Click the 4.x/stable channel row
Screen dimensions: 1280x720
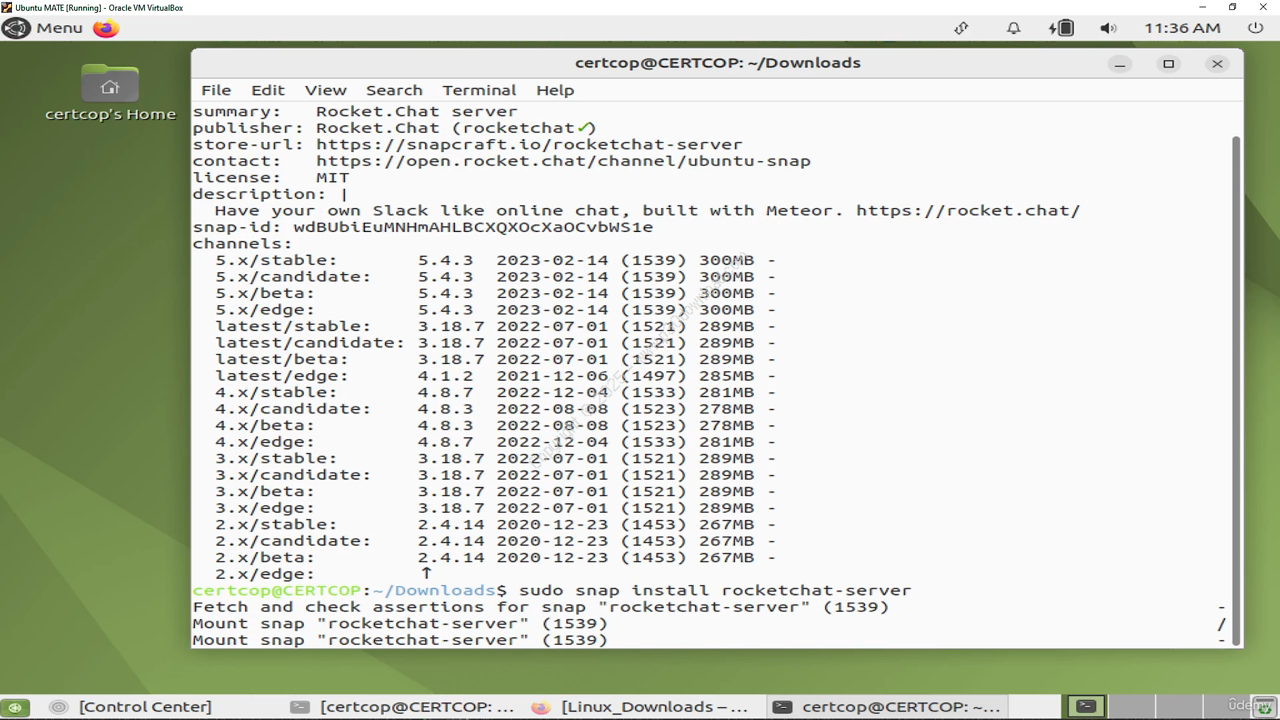click(x=495, y=392)
